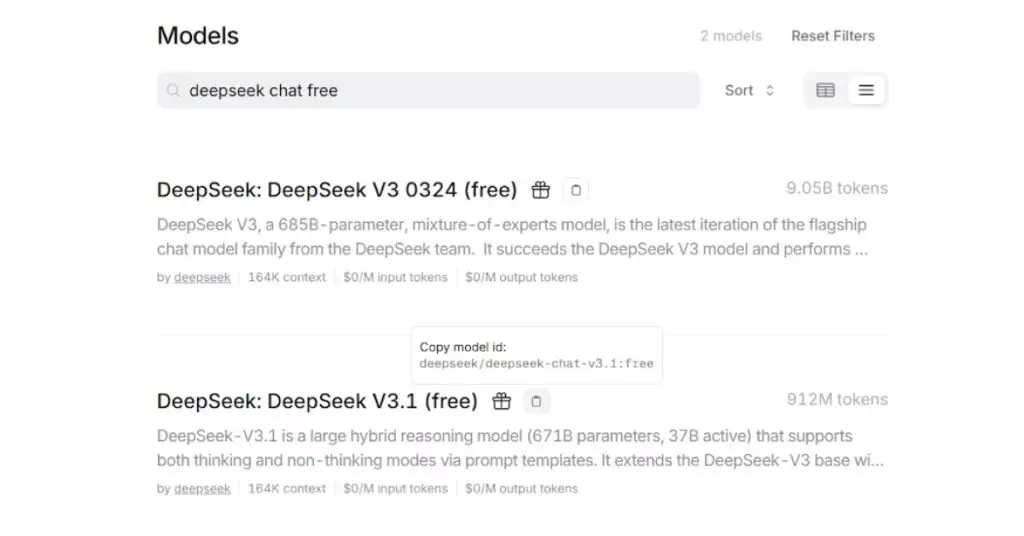
Task: Open deepseek author link under V3.1
Action: [x=202, y=488]
